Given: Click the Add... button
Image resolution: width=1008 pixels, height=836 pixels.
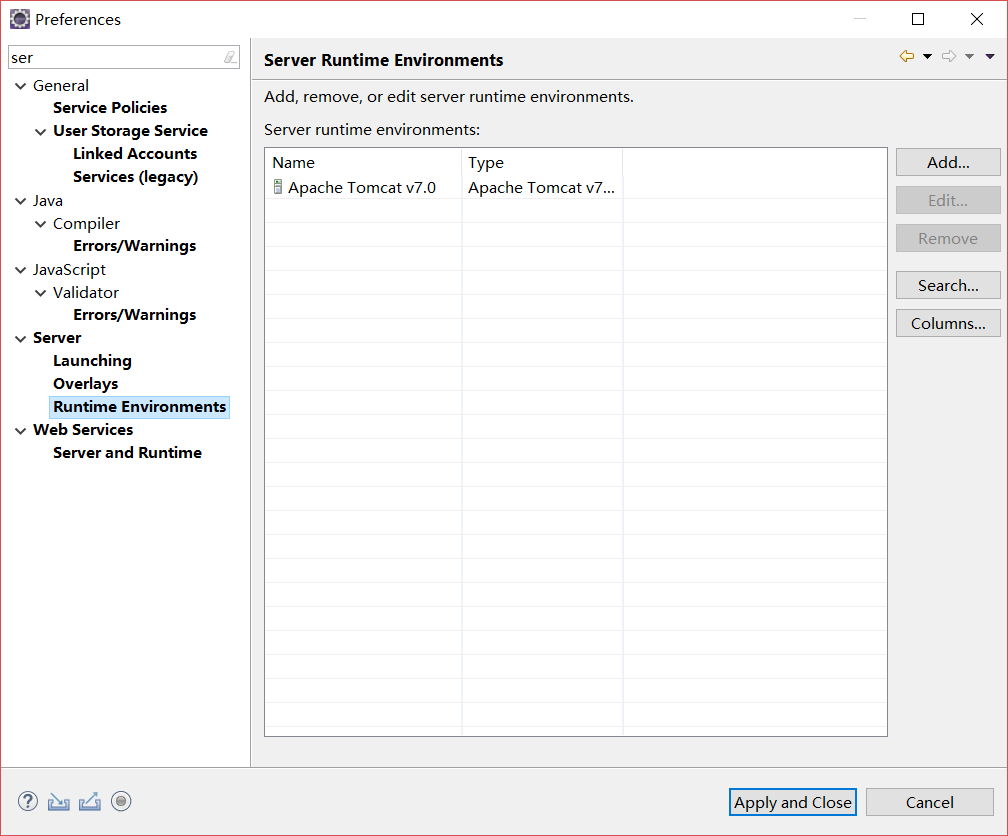Looking at the screenshot, I should click(x=948, y=163).
